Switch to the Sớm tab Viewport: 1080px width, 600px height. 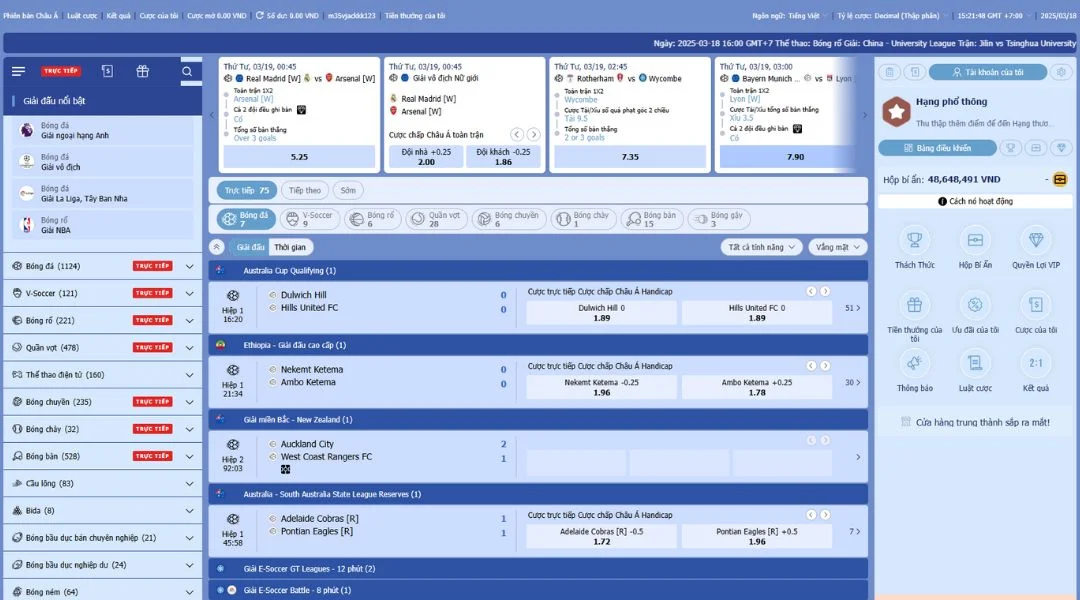[349, 191]
